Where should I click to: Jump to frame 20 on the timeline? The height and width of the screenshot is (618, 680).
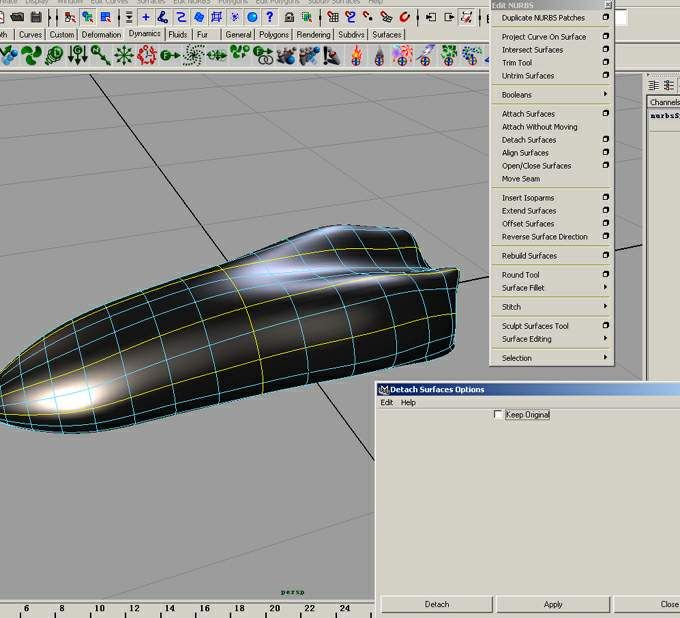275,608
